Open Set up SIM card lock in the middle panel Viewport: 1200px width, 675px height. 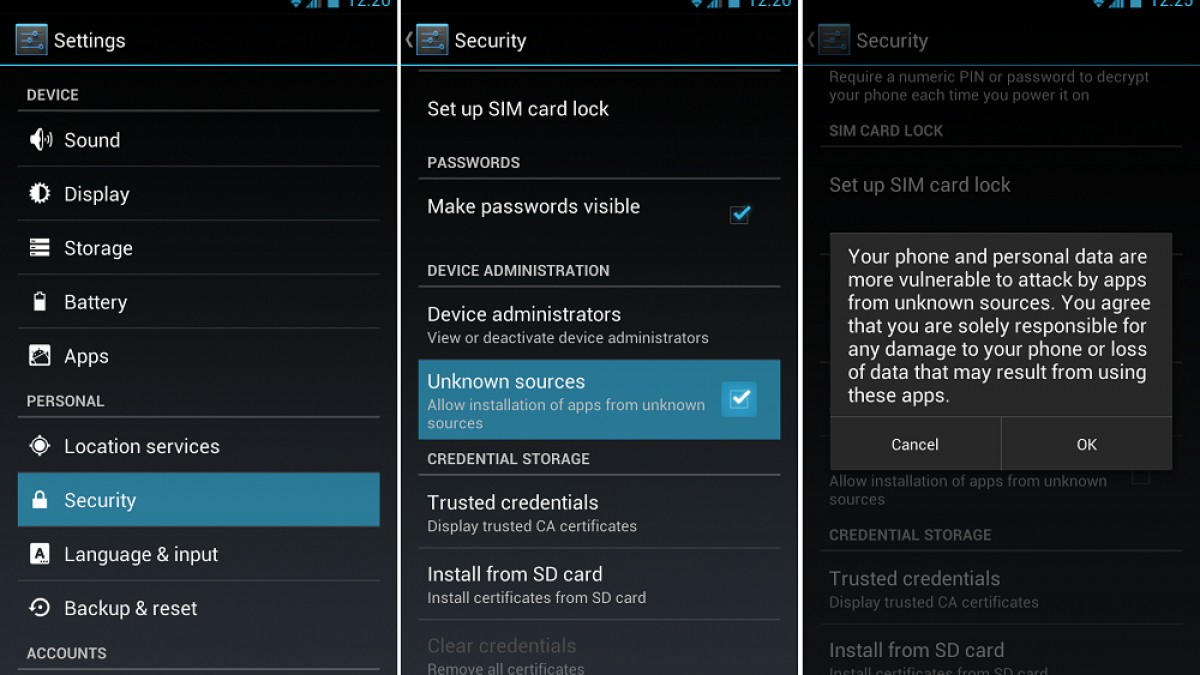[599, 108]
